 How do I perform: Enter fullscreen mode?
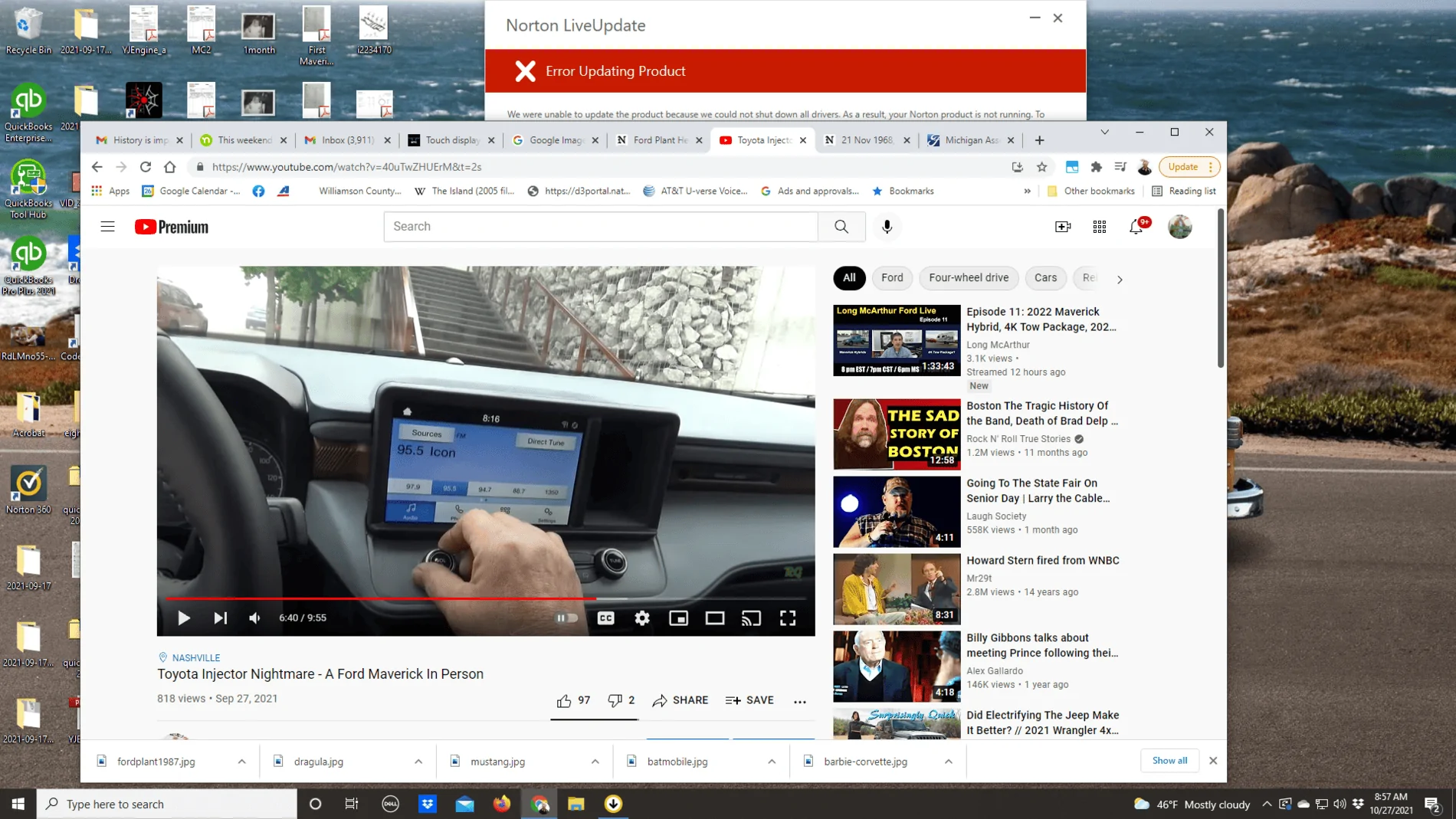[x=788, y=618]
